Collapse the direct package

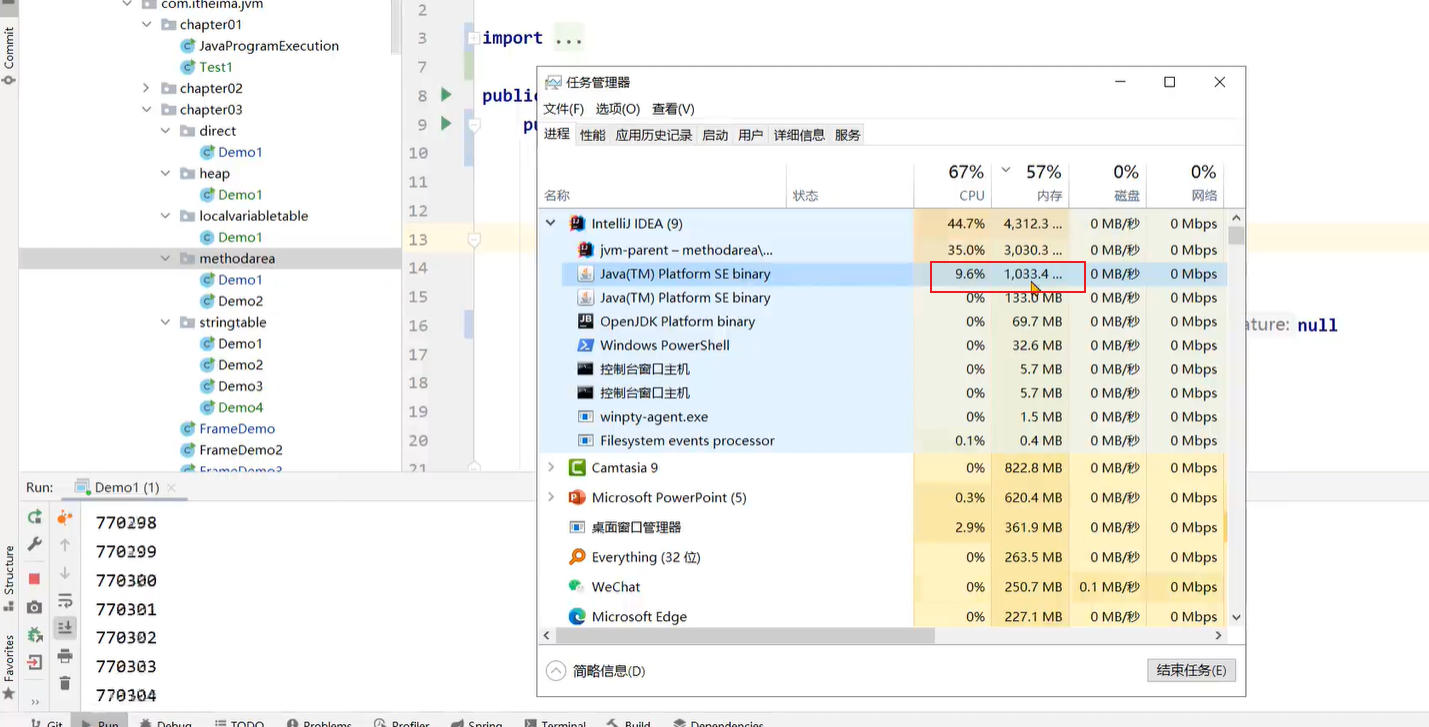[x=166, y=131]
